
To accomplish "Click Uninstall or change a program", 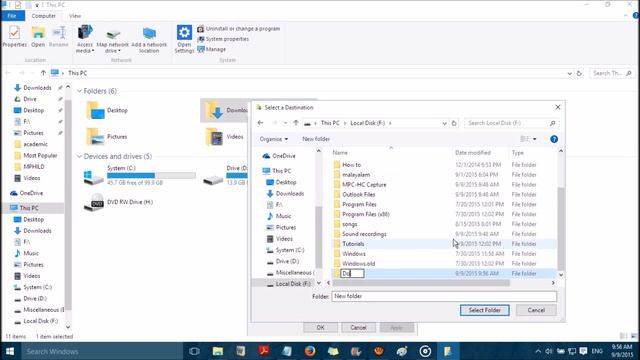I will 239,29.
